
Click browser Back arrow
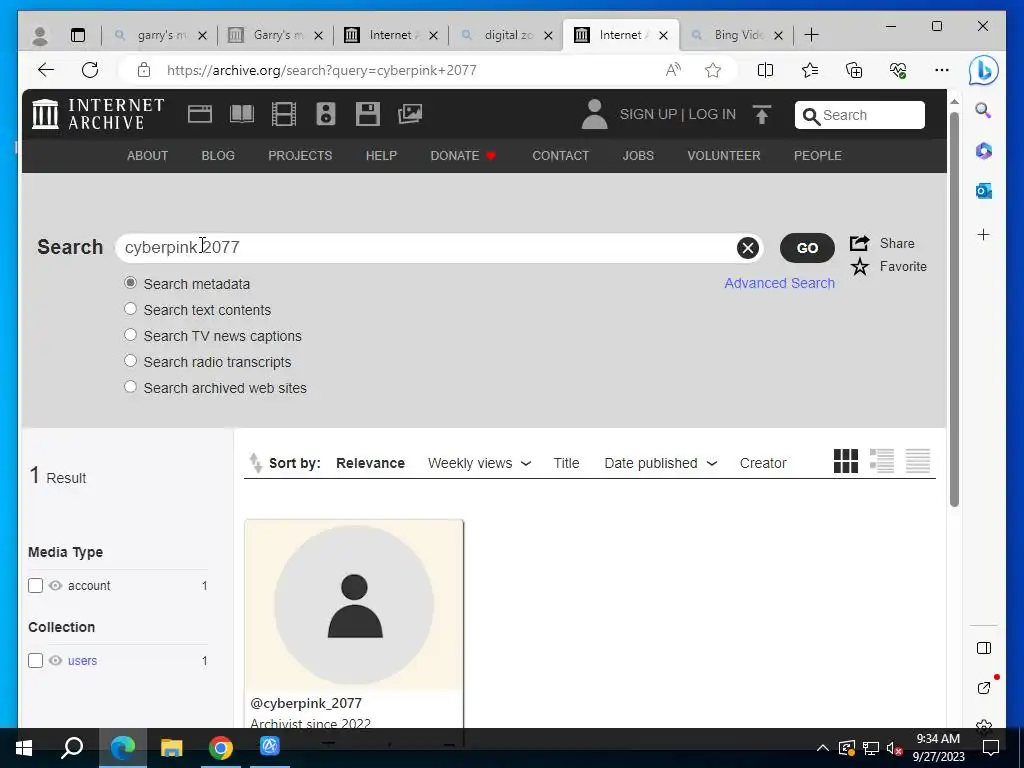click(46, 70)
